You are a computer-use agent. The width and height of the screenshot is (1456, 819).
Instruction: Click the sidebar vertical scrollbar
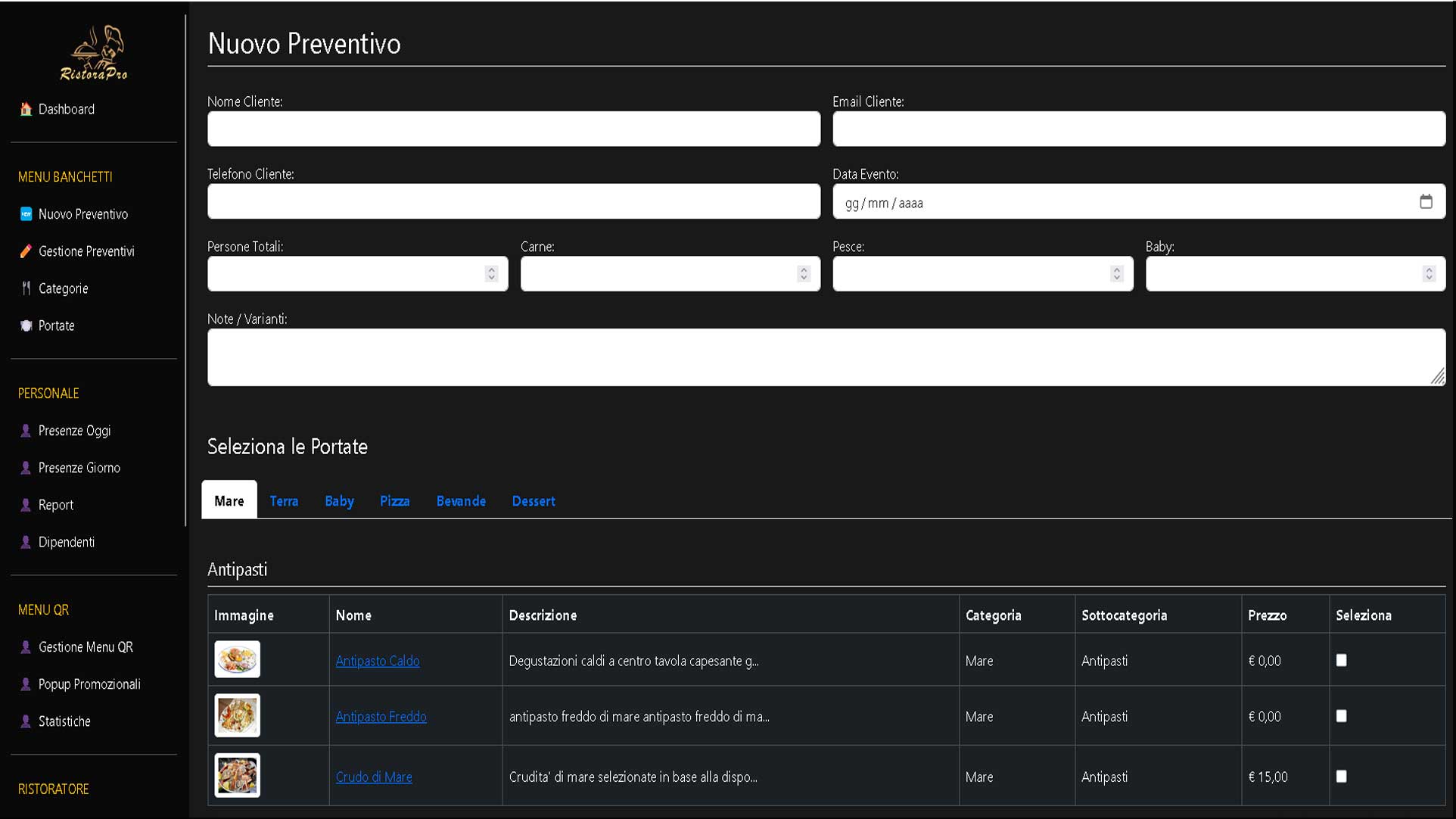click(185, 270)
